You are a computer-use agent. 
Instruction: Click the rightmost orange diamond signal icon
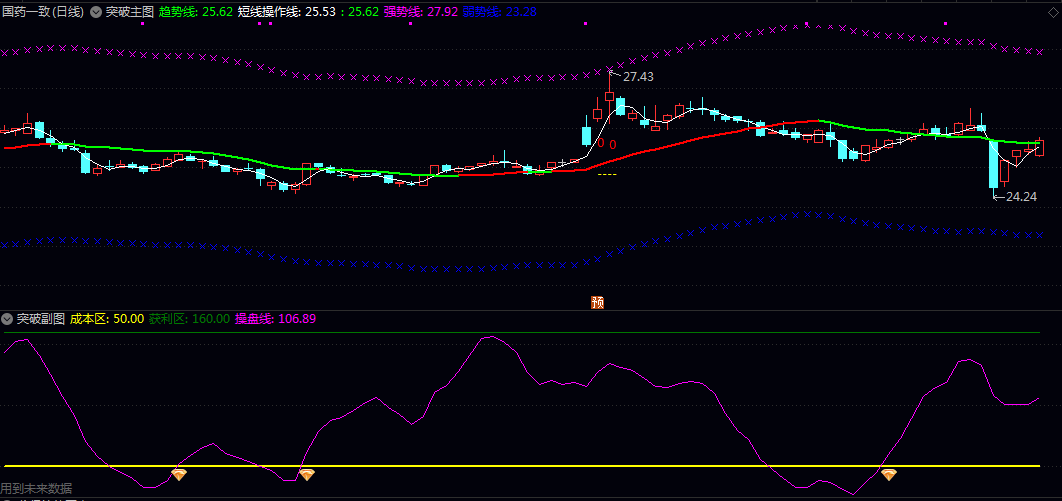[889, 475]
